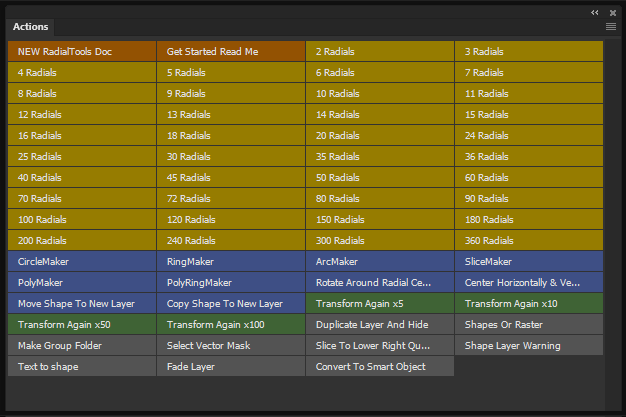Choose 7 Radials action
626x417 pixels.
point(529,72)
